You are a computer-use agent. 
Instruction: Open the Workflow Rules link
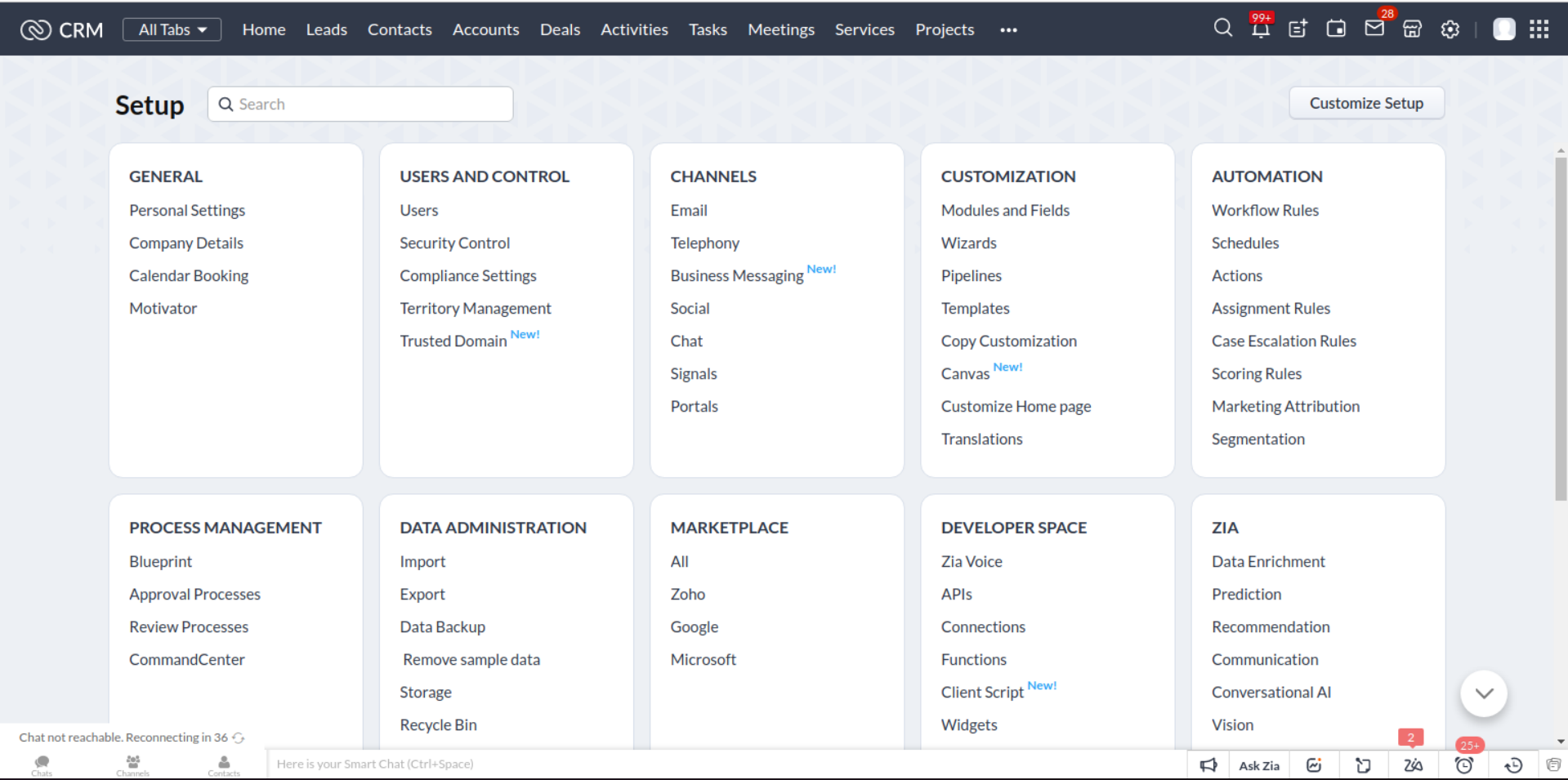[1264, 210]
